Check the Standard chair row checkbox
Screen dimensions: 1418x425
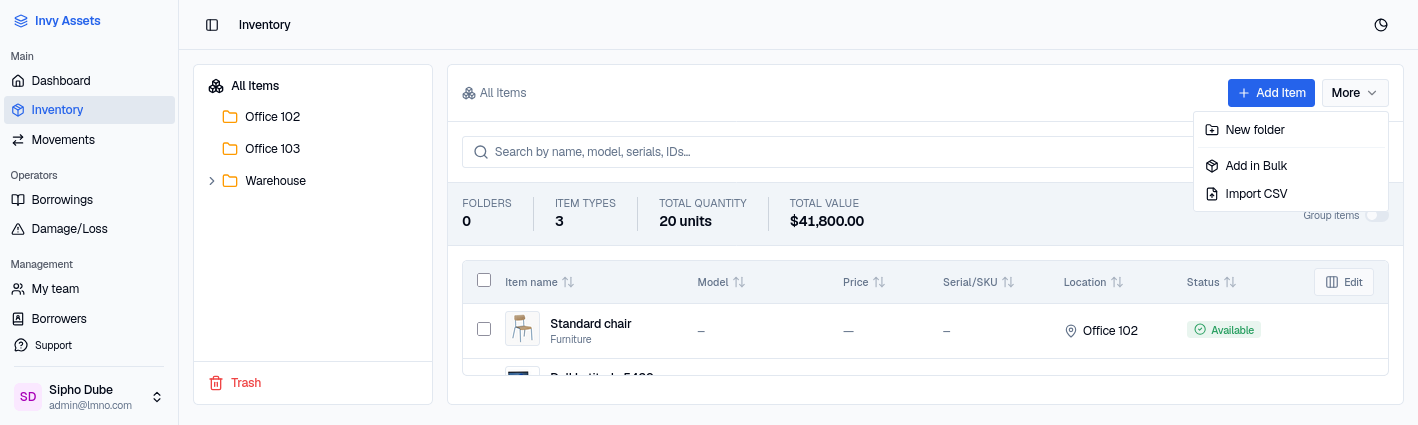click(x=484, y=329)
